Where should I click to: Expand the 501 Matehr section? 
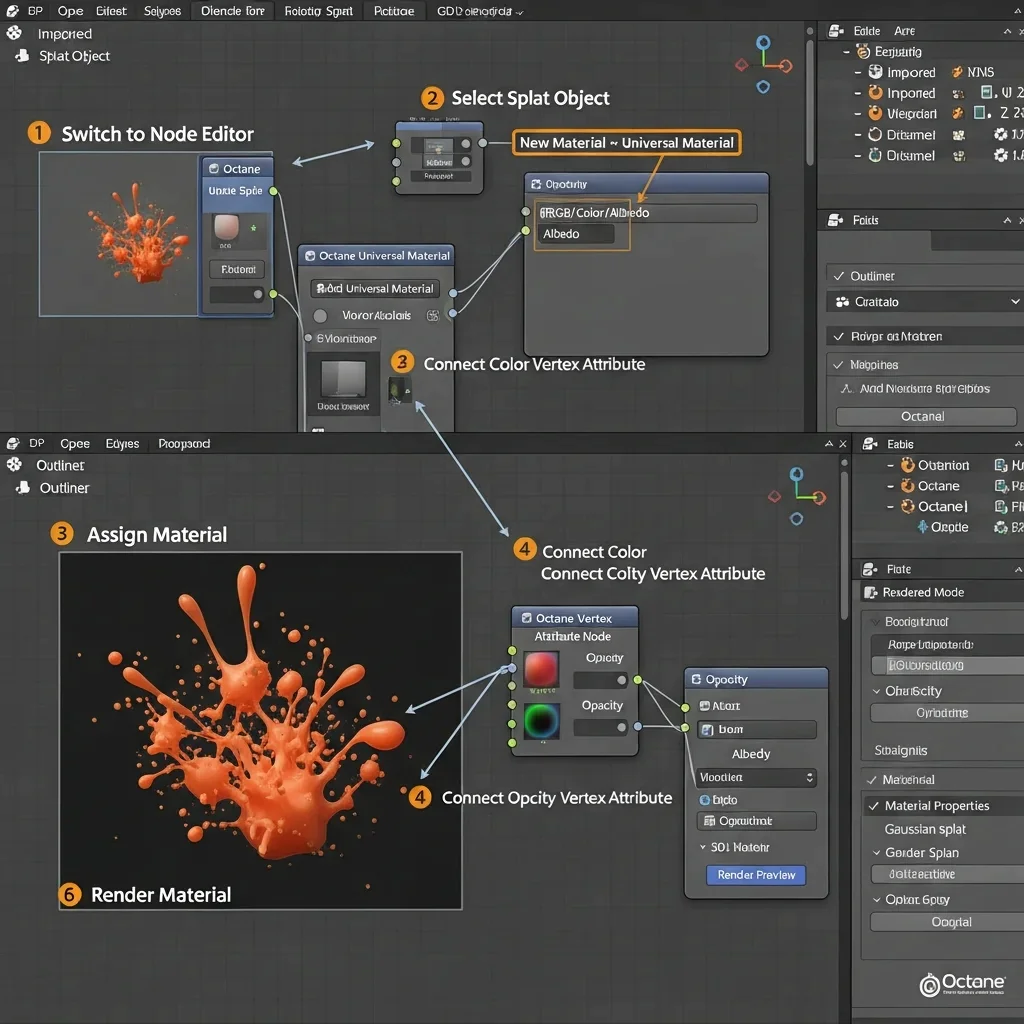point(703,847)
